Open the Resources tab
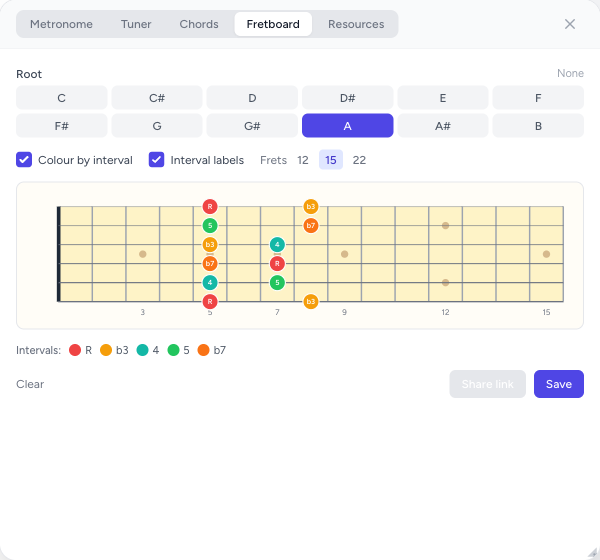 (356, 24)
